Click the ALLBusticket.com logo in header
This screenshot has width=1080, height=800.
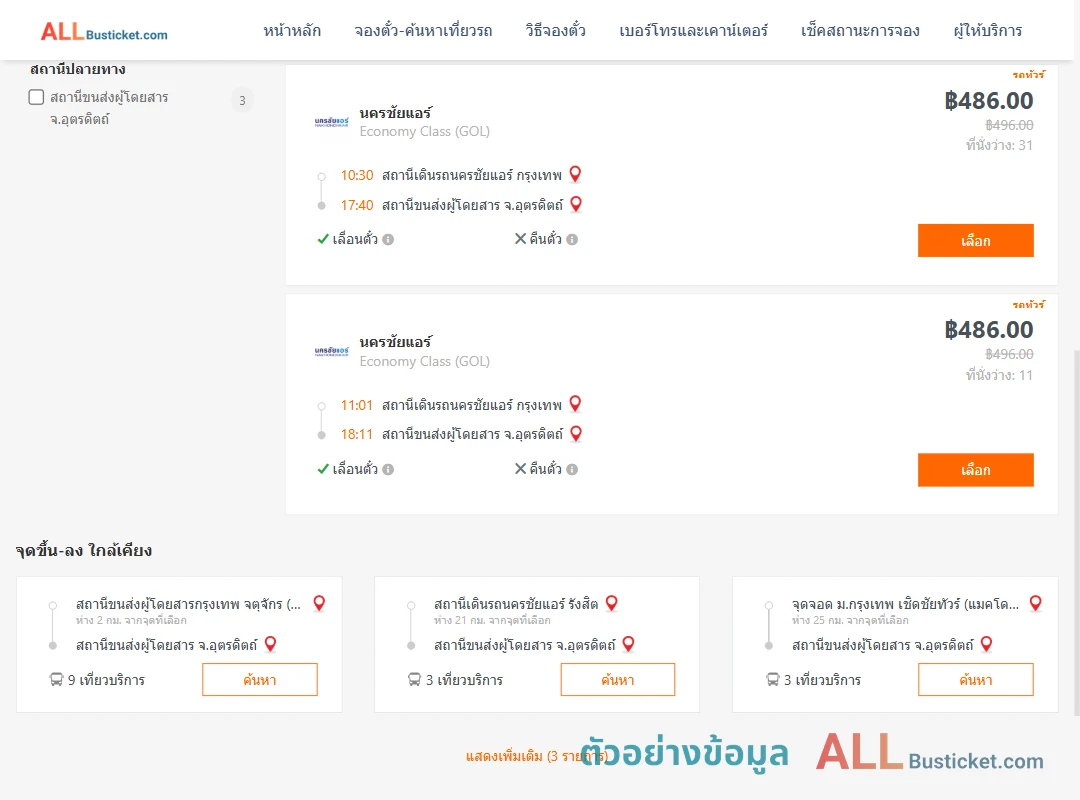tap(104, 32)
